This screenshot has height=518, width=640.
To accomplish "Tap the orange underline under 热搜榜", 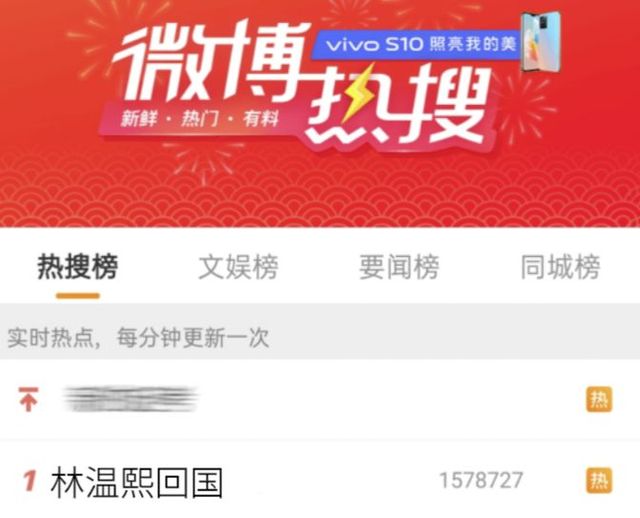I will coord(78,296).
